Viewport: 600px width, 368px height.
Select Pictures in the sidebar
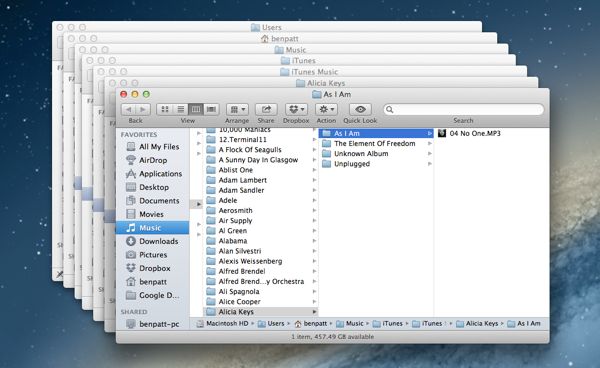(x=152, y=255)
